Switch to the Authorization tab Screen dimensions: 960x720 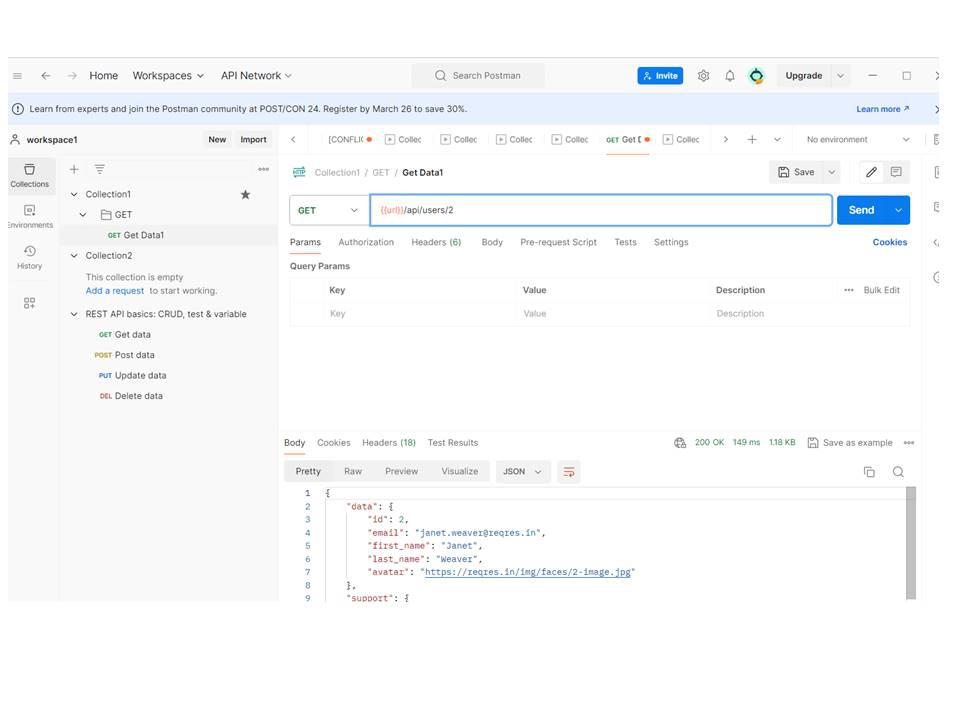(x=366, y=242)
